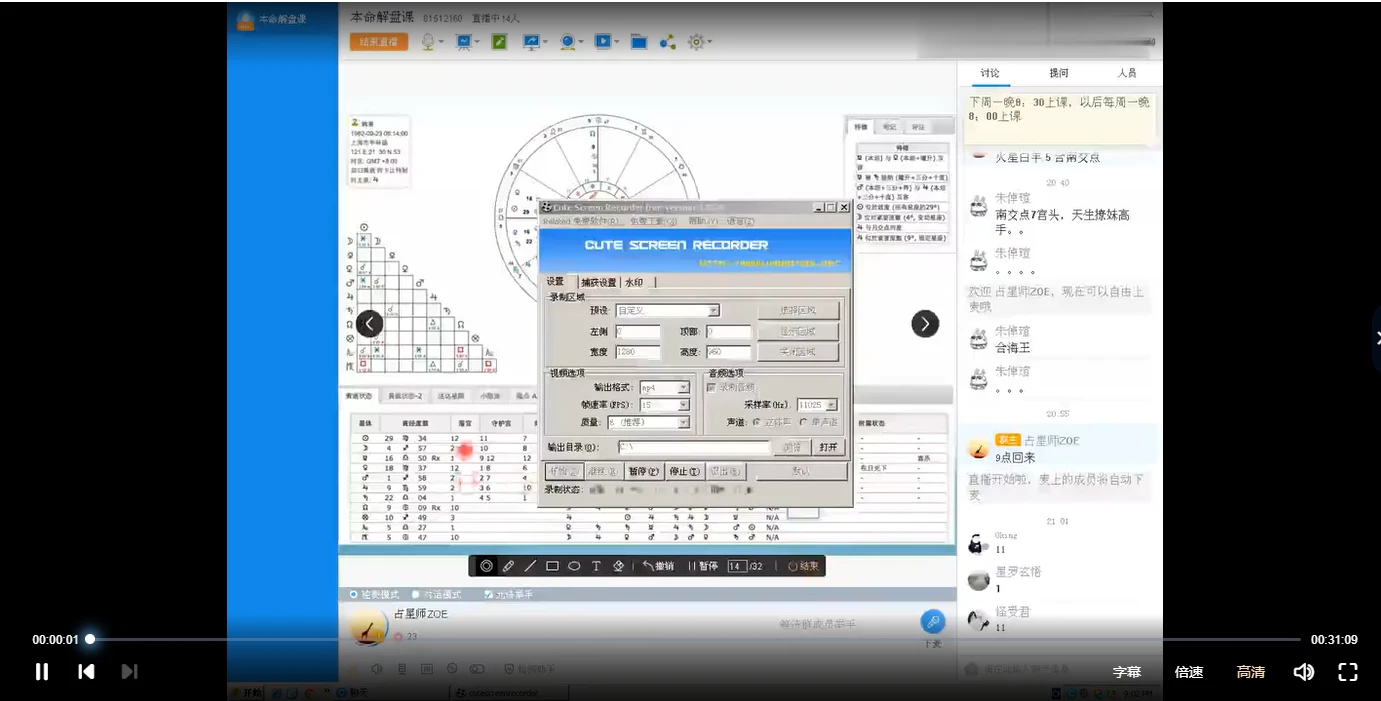The image size is (1381, 701).
Task: Open the 采样率 sample rate dropdown
Action: point(817,405)
